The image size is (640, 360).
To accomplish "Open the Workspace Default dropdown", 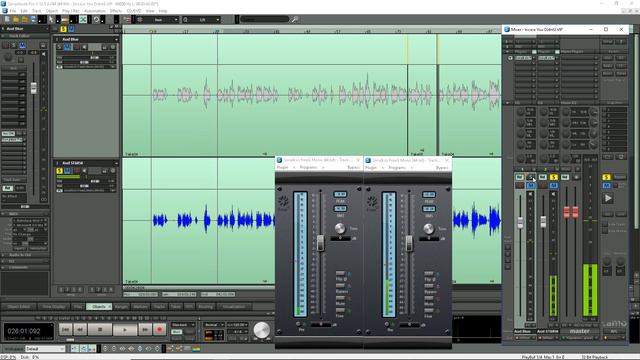I will tap(45, 349).
